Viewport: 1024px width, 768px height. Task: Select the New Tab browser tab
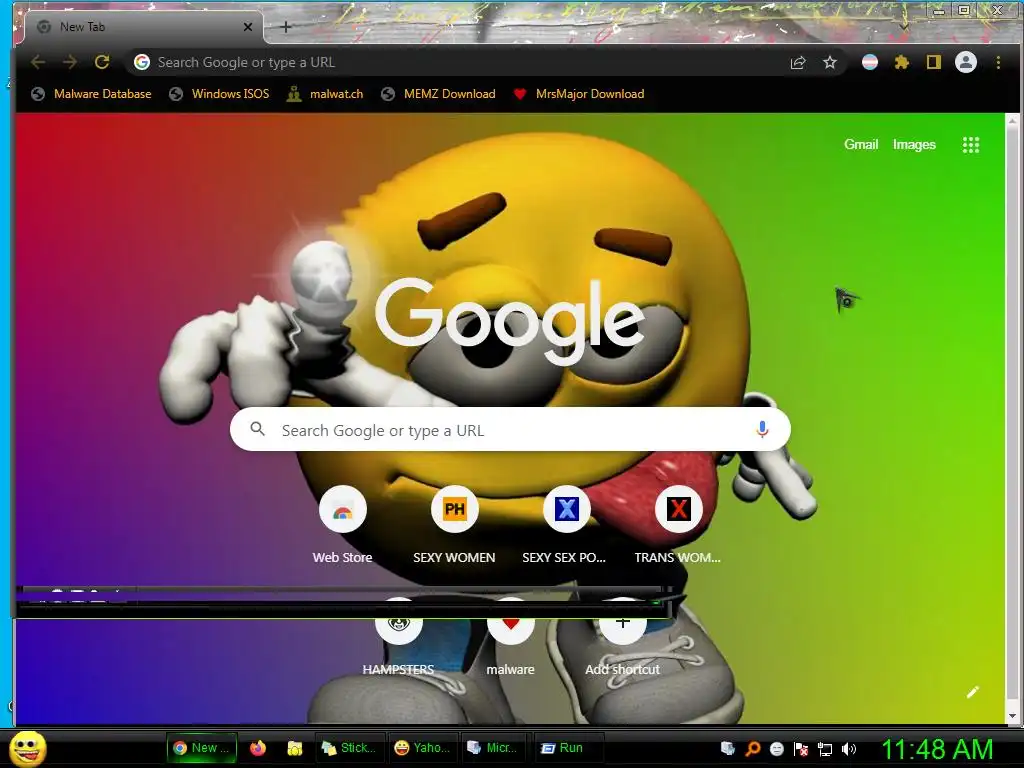[144, 27]
